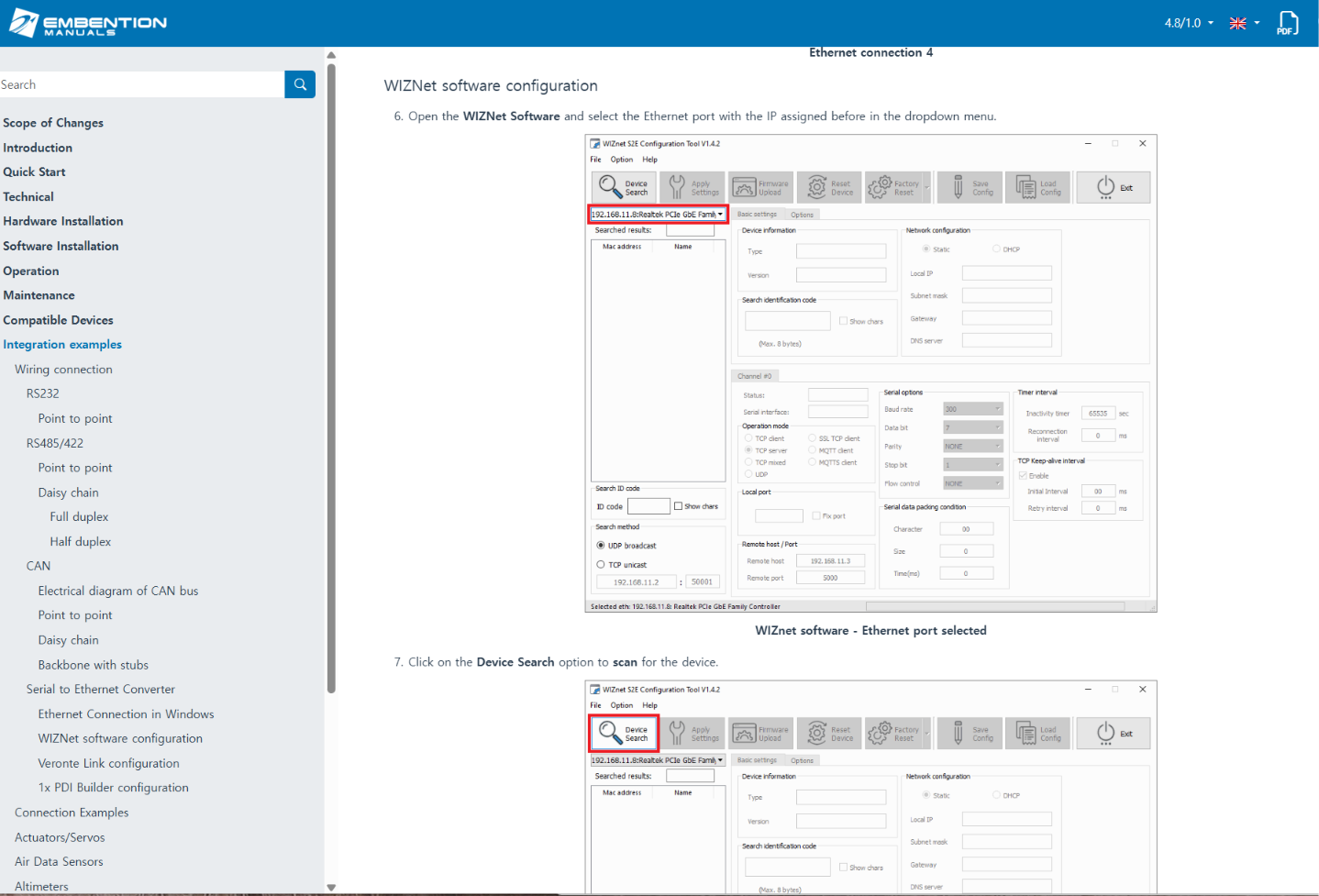Go to the Introduction section
Image resolution: width=1319 pixels, height=896 pixels.
[38, 148]
